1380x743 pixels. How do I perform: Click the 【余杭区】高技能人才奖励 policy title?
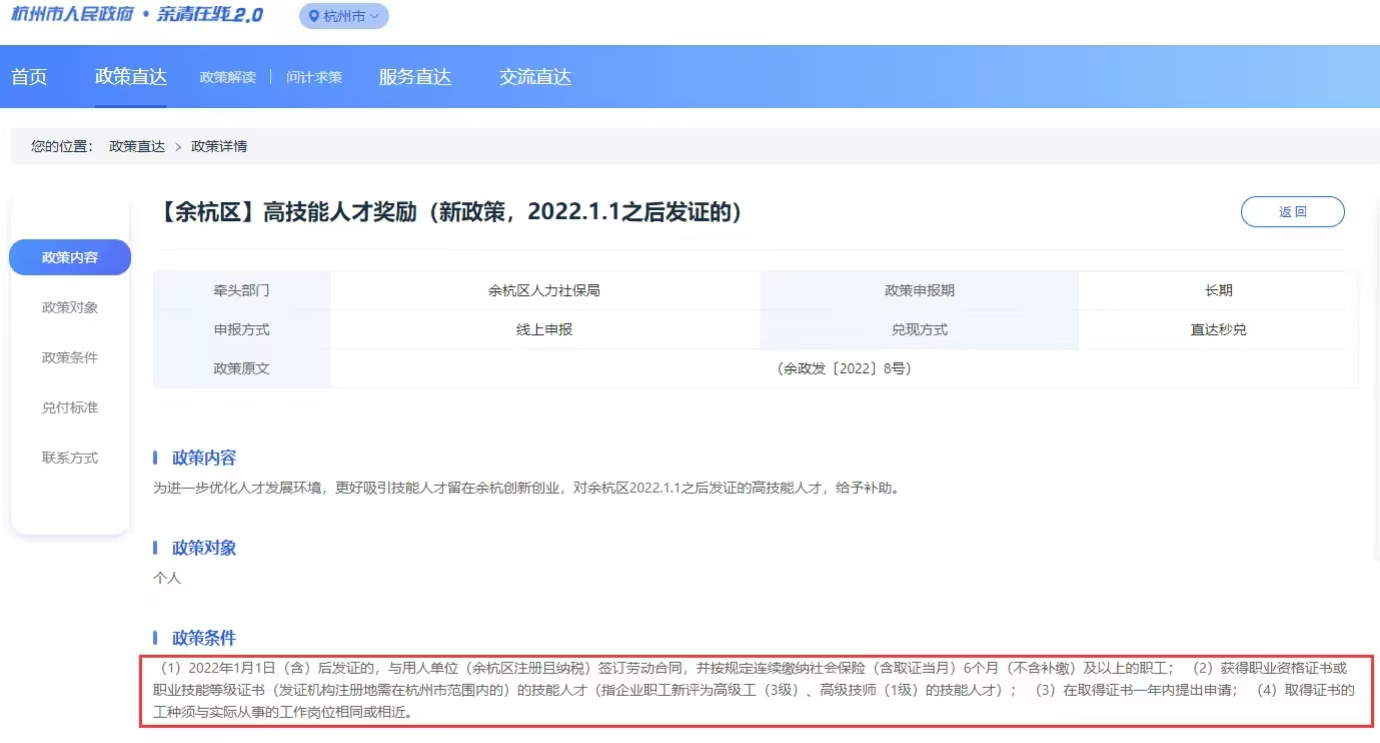pos(450,212)
